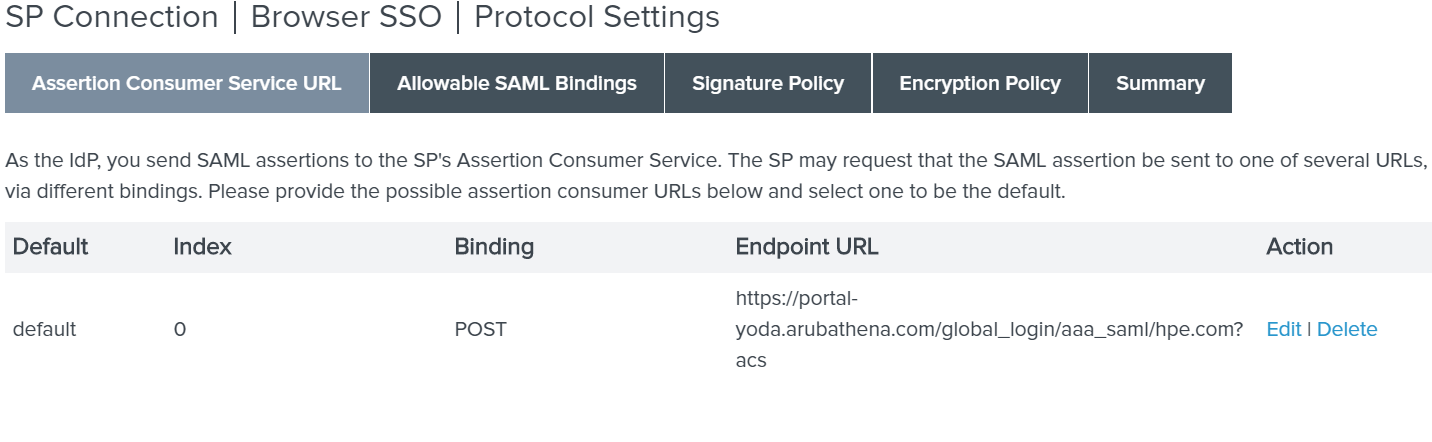Click Protocol Settings in the page title

[596, 18]
